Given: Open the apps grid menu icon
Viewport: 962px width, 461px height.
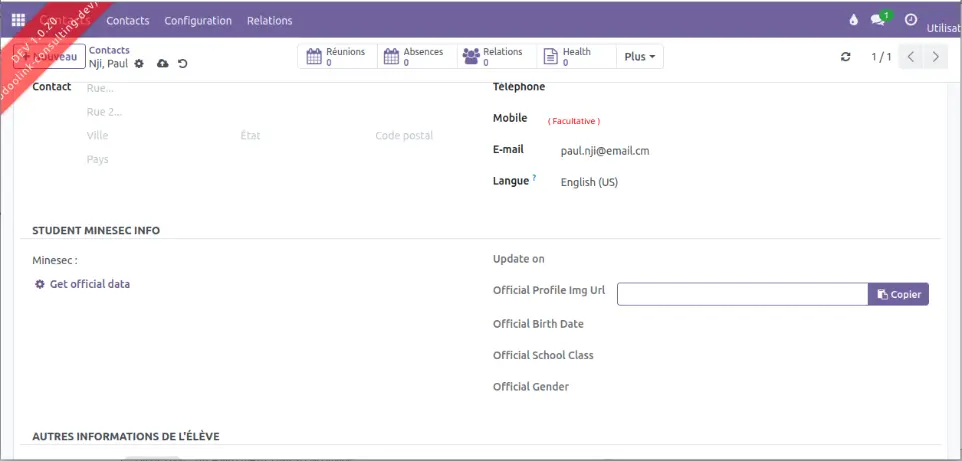Looking at the screenshot, I should click(18, 20).
